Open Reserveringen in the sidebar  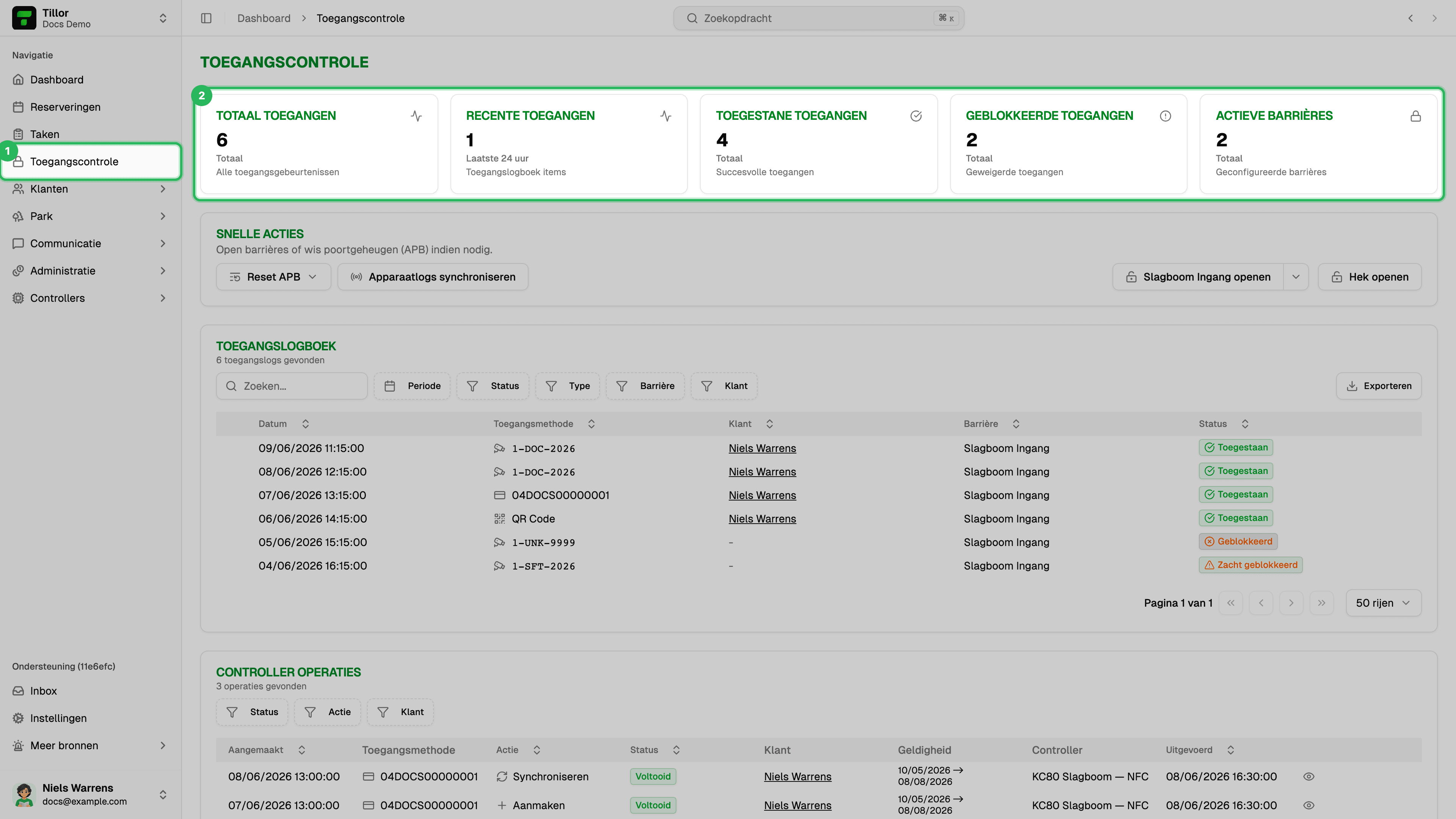pyautogui.click(x=91, y=107)
